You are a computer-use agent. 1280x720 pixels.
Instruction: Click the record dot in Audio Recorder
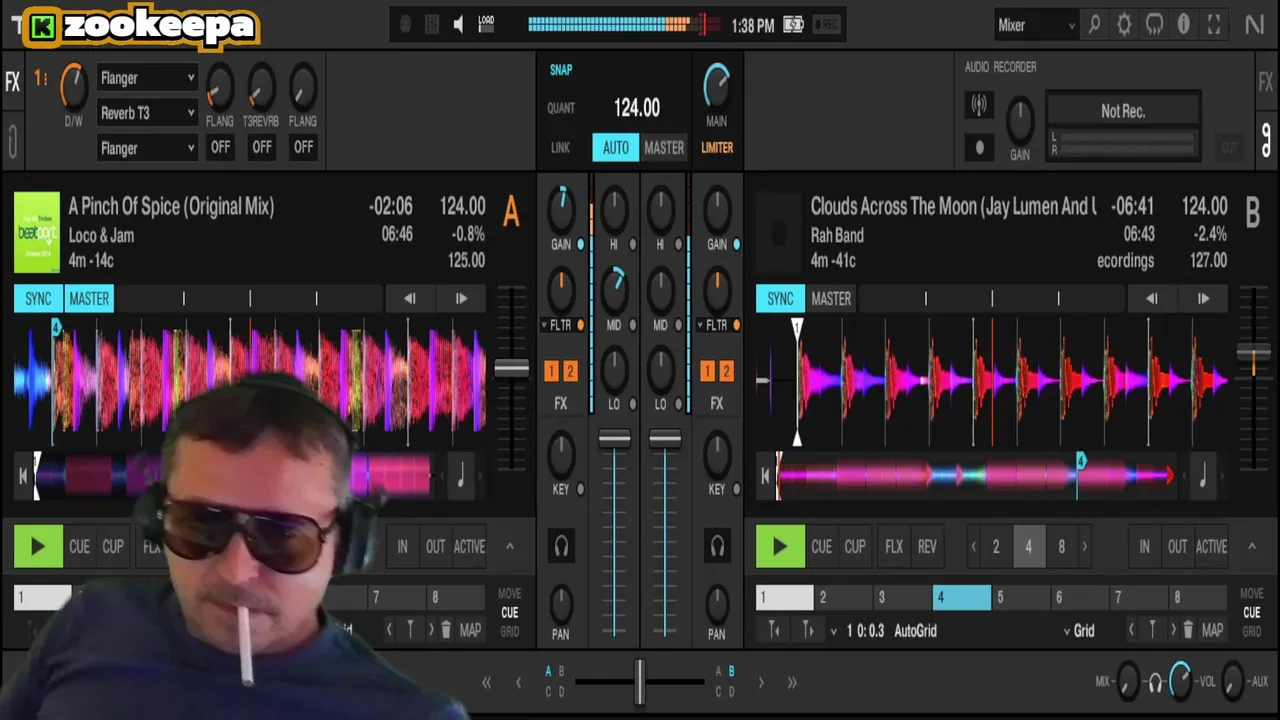pyautogui.click(x=979, y=147)
